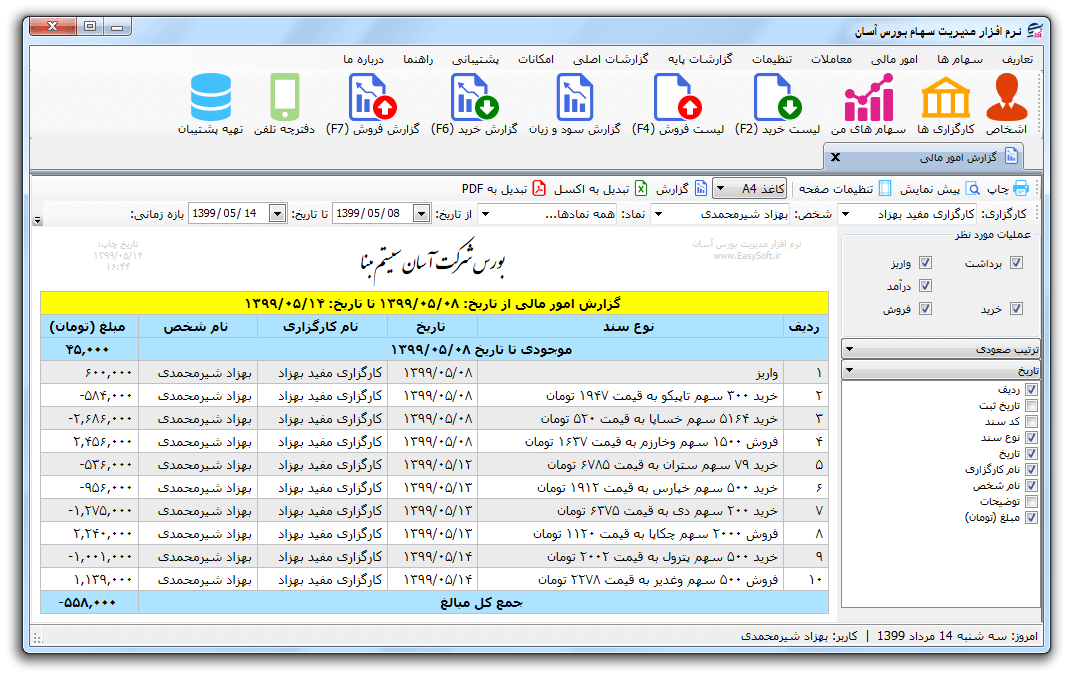This screenshot has width=1070, height=676.
Task: Open گزارشات پایه menu
Action: 699,59
